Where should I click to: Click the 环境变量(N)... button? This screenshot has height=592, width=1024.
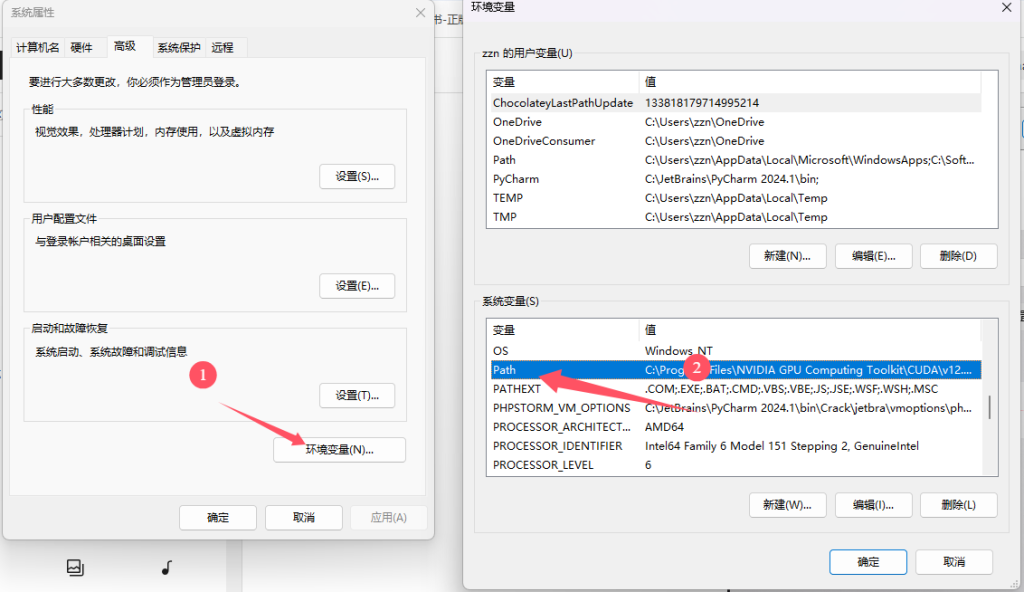coord(339,450)
